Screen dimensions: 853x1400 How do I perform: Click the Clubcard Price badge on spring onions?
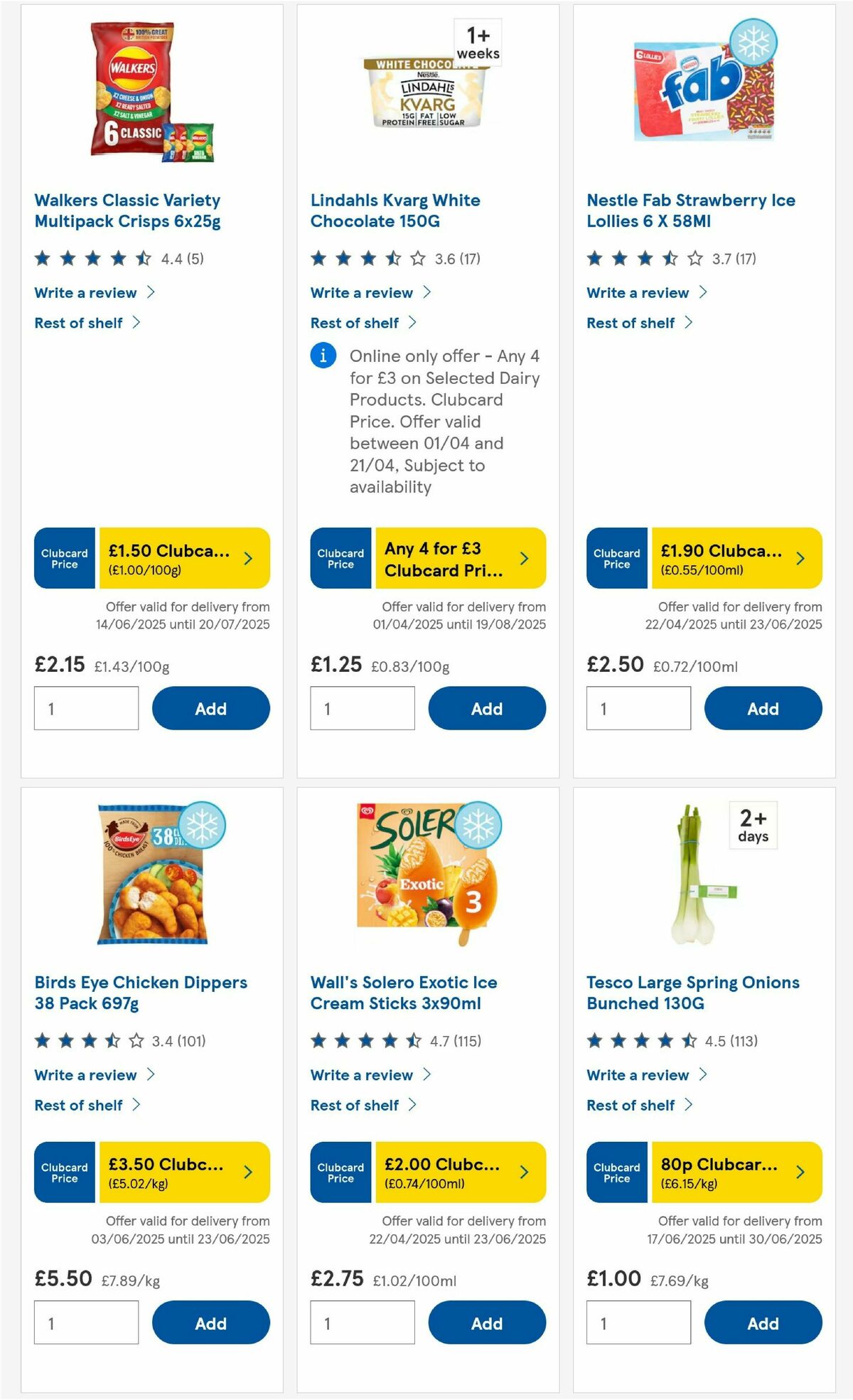click(x=616, y=1173)
